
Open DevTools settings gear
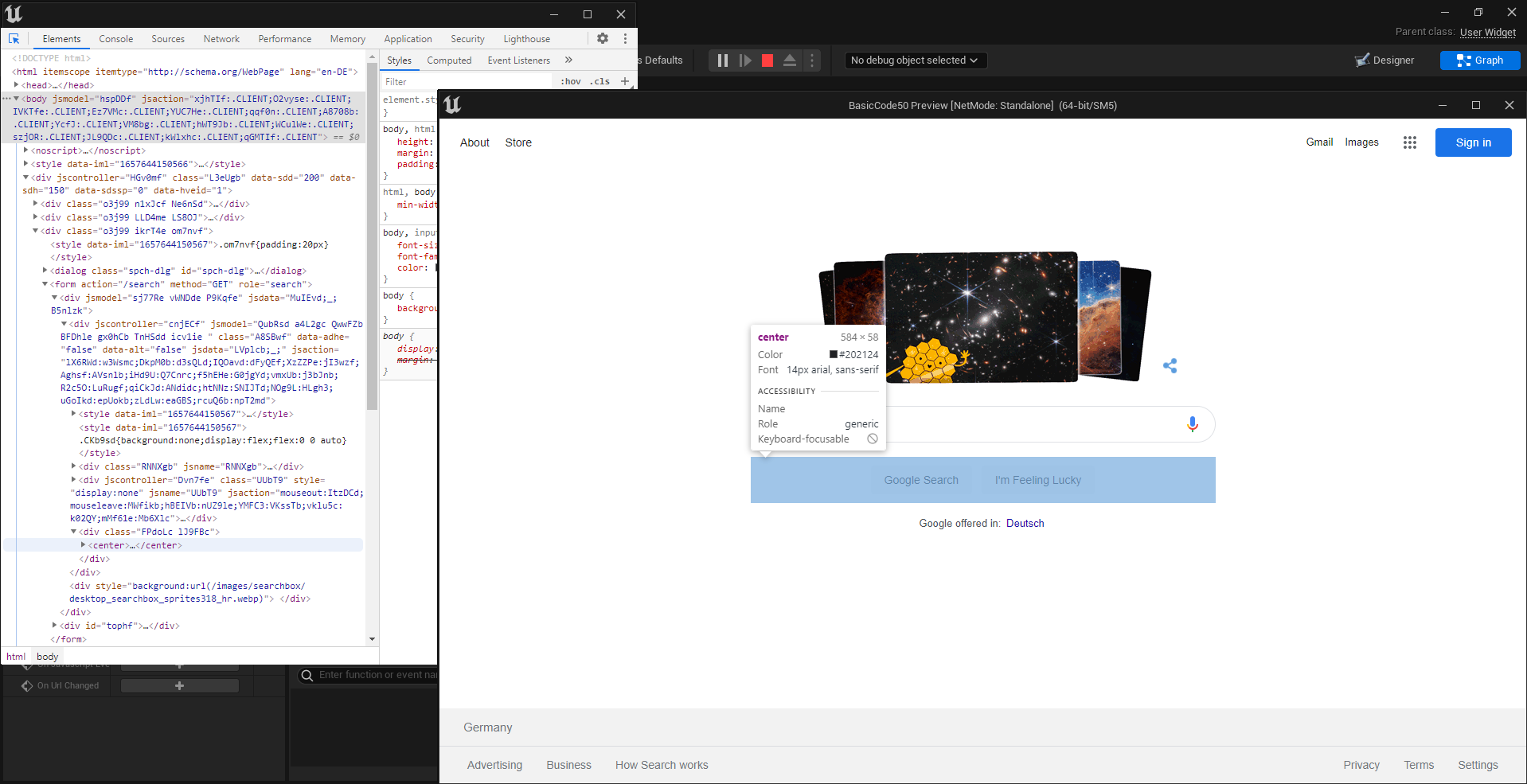(603, 38)
